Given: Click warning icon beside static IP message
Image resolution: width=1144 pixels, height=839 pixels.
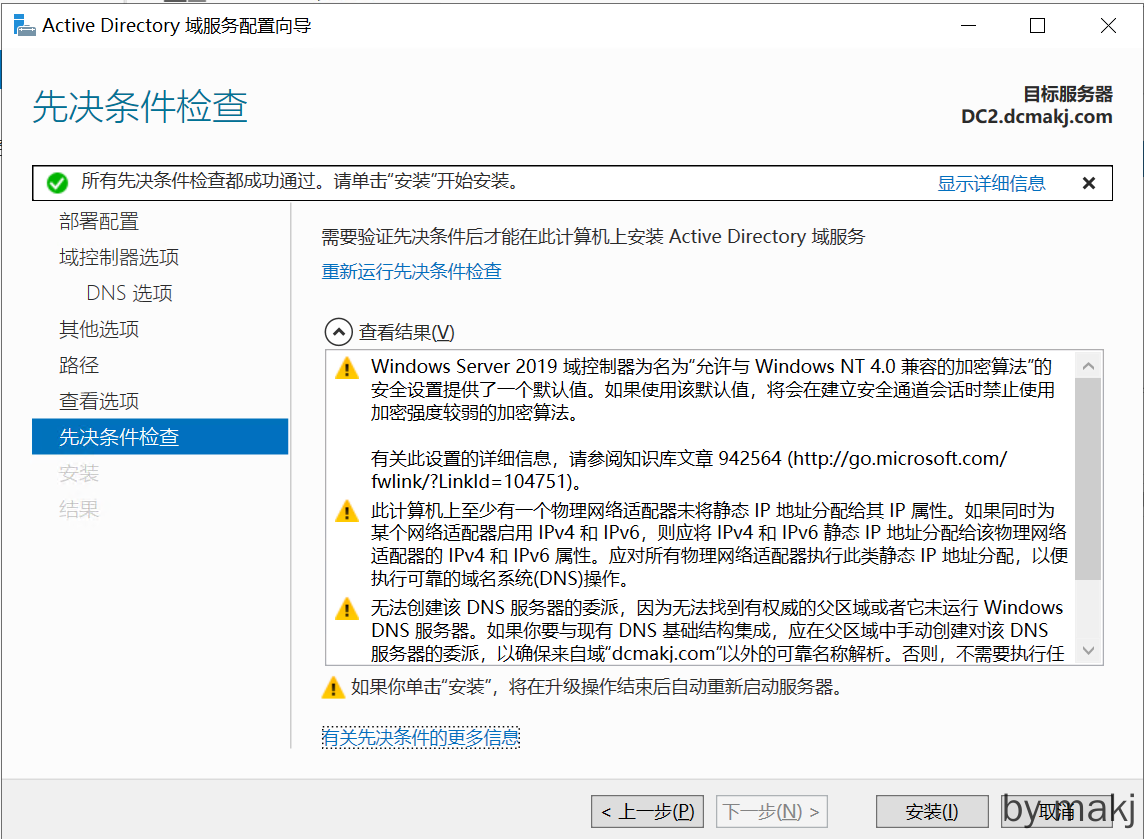Looking at the screenshot, I should point(346,511).
